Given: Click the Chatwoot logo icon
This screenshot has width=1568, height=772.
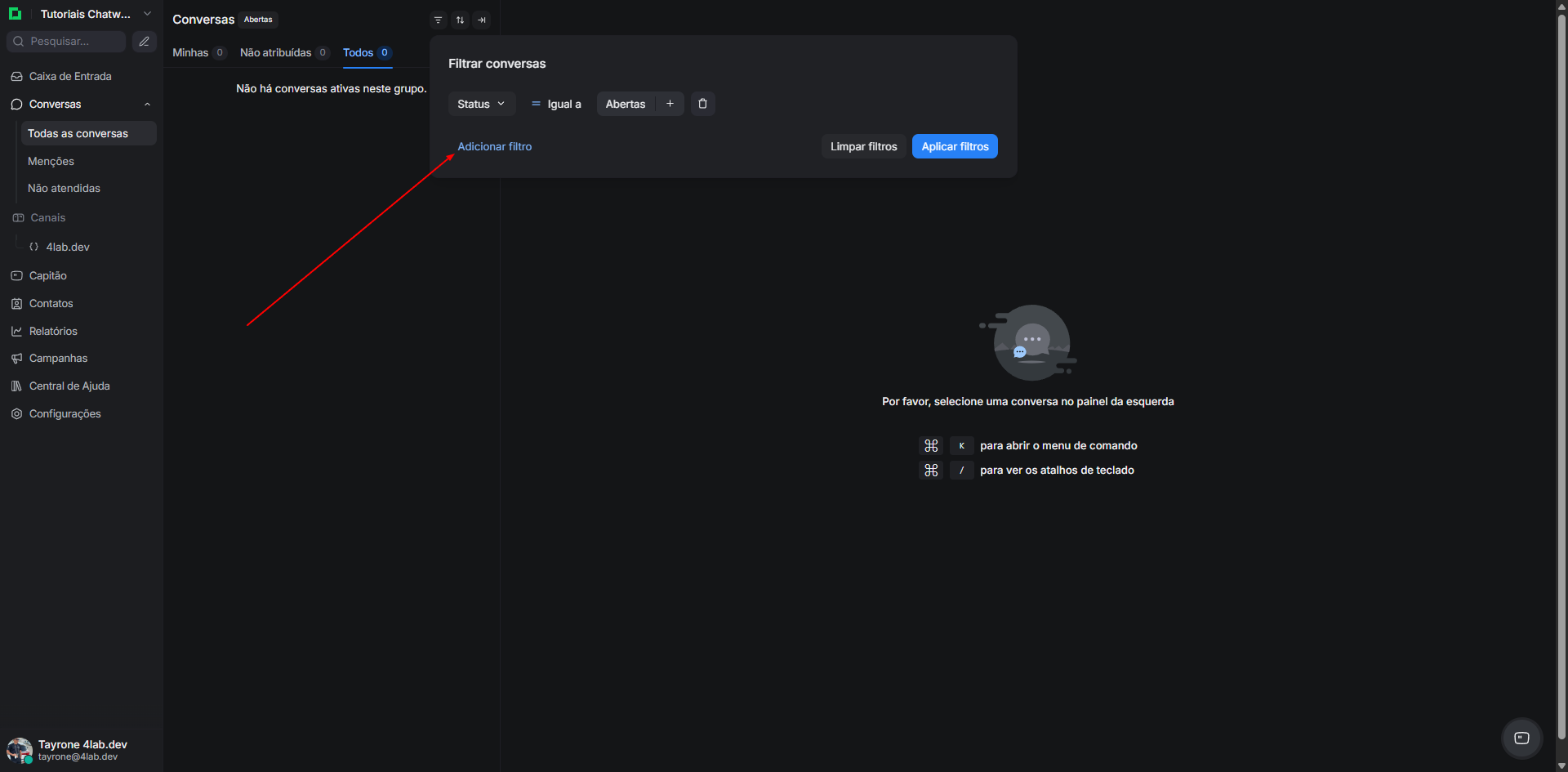Looking at the screenshot, I should click(15, 14).
